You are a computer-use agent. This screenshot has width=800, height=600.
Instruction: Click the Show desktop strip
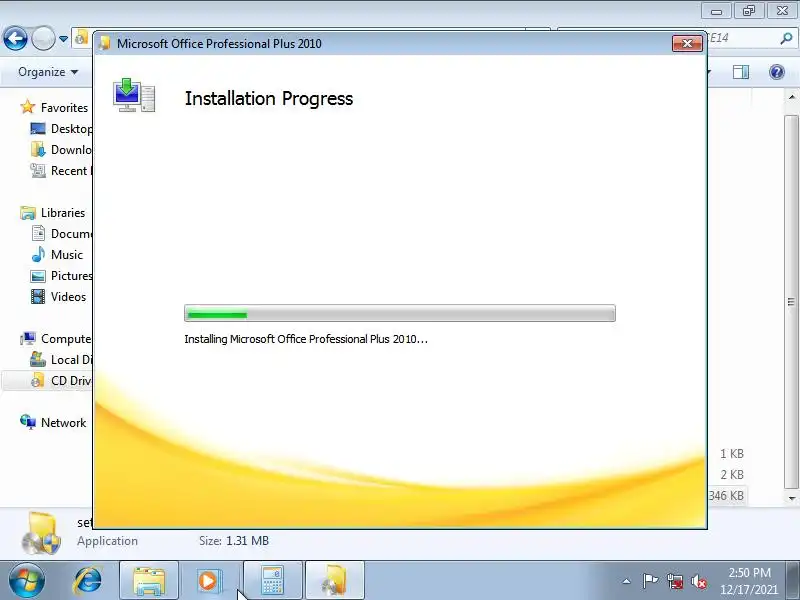[793, 581]
